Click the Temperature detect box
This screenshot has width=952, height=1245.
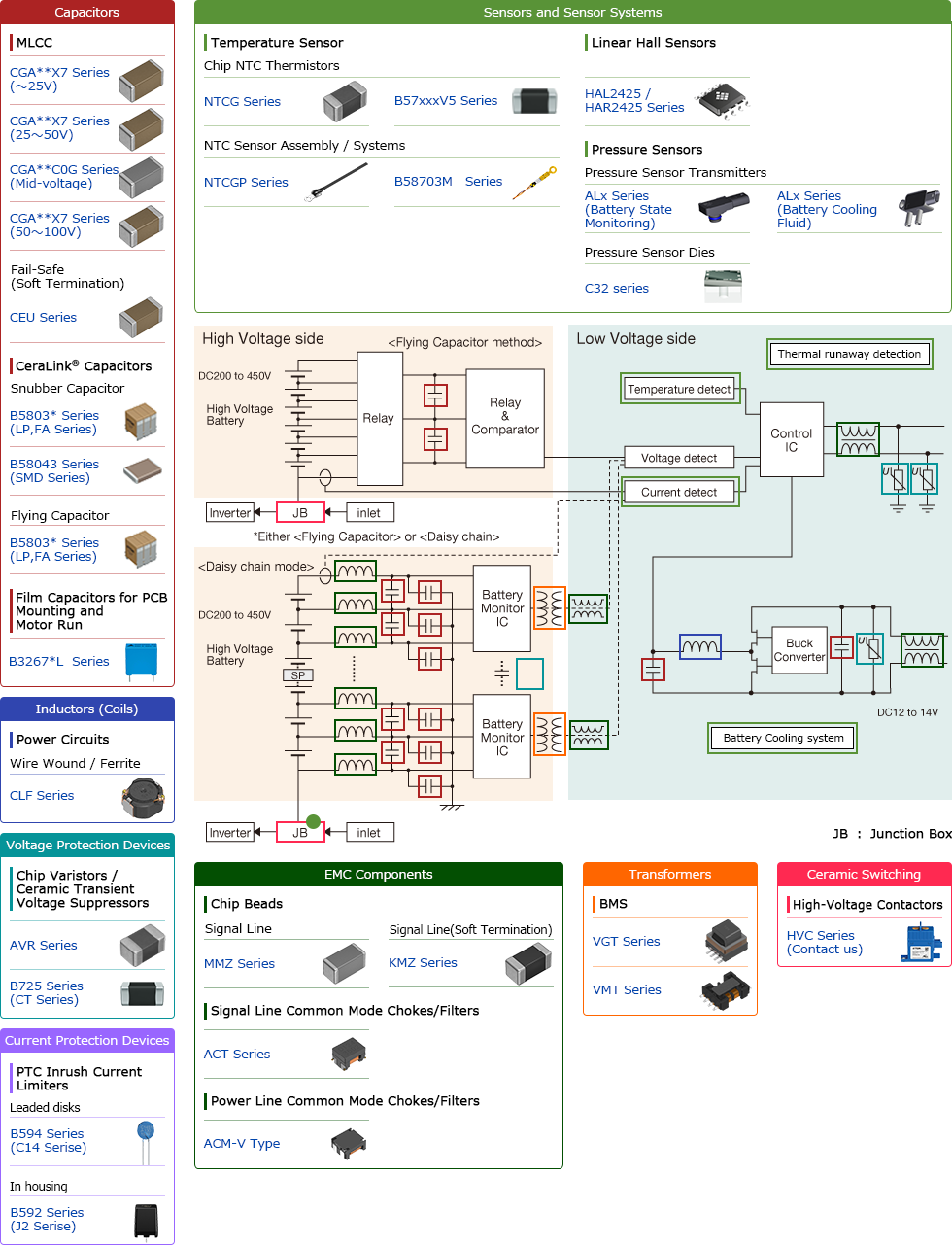(680, 388)
